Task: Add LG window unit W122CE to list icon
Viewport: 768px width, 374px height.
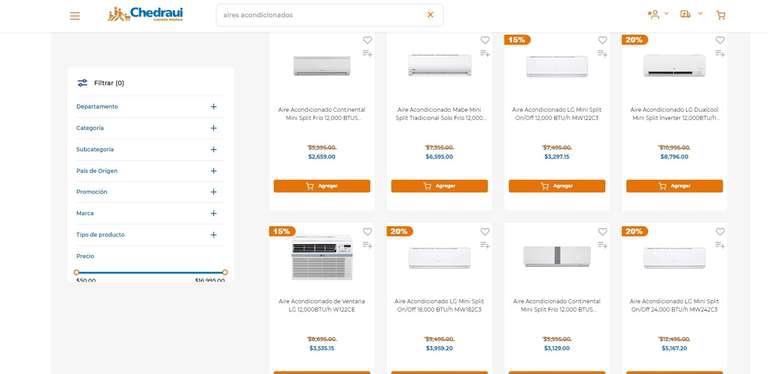Action: click(367, 245)
